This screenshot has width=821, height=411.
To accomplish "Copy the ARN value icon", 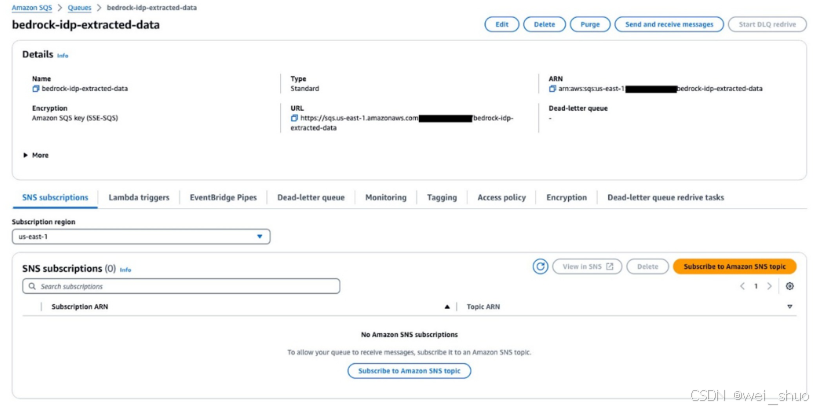I will pos(552,89).
